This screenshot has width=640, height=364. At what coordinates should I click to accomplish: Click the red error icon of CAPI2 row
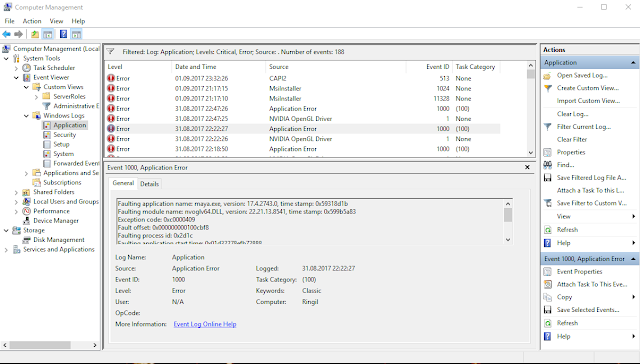[x=111, y=78]
